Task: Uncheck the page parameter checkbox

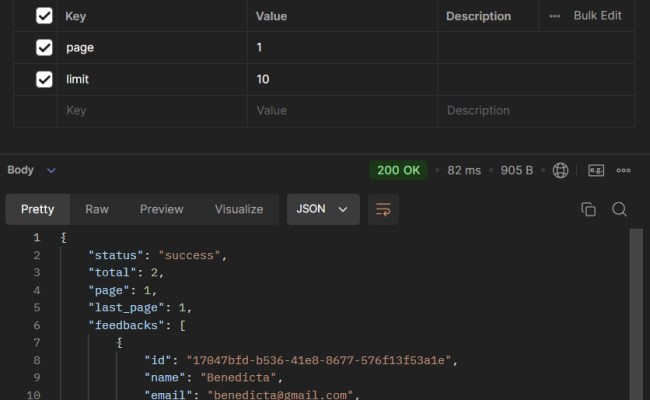Action: point(44,47)
